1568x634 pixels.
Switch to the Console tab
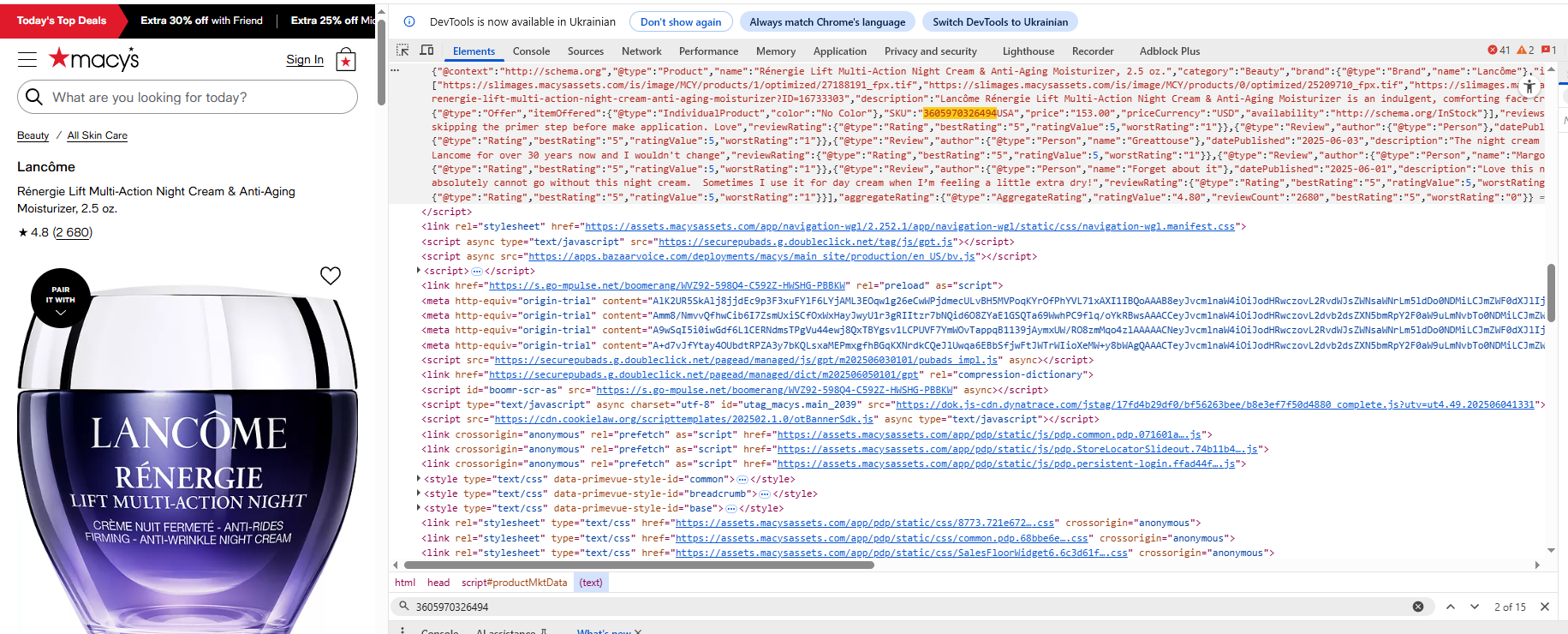[531, 51]
